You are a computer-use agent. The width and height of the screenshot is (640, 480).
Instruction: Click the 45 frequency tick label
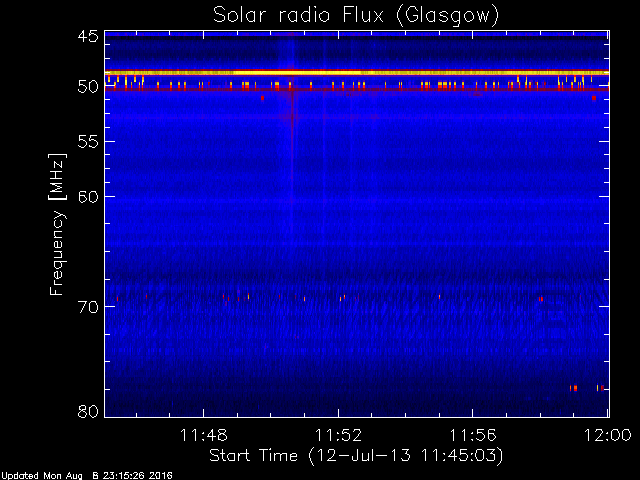pos(88,36)
